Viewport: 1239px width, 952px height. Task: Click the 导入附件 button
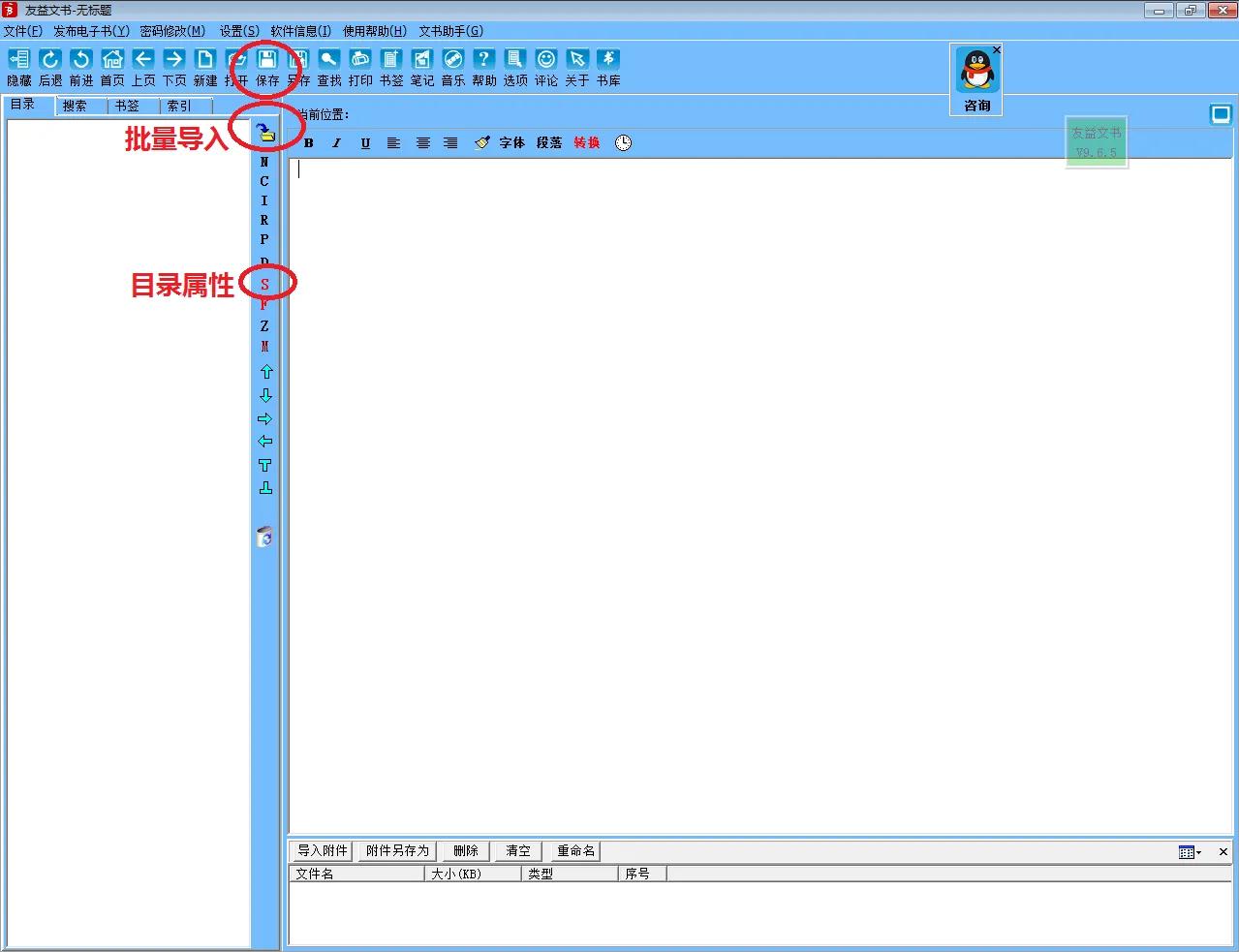pos(323,850)
